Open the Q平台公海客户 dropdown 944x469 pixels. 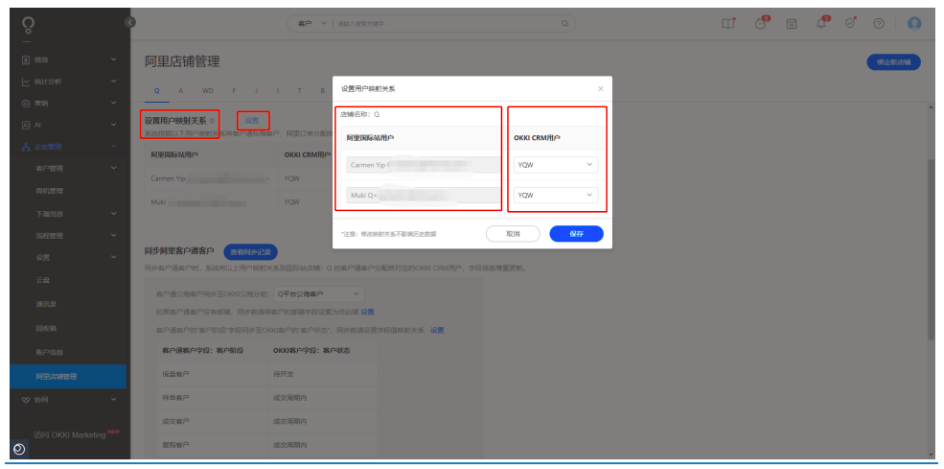pos(318,294)
